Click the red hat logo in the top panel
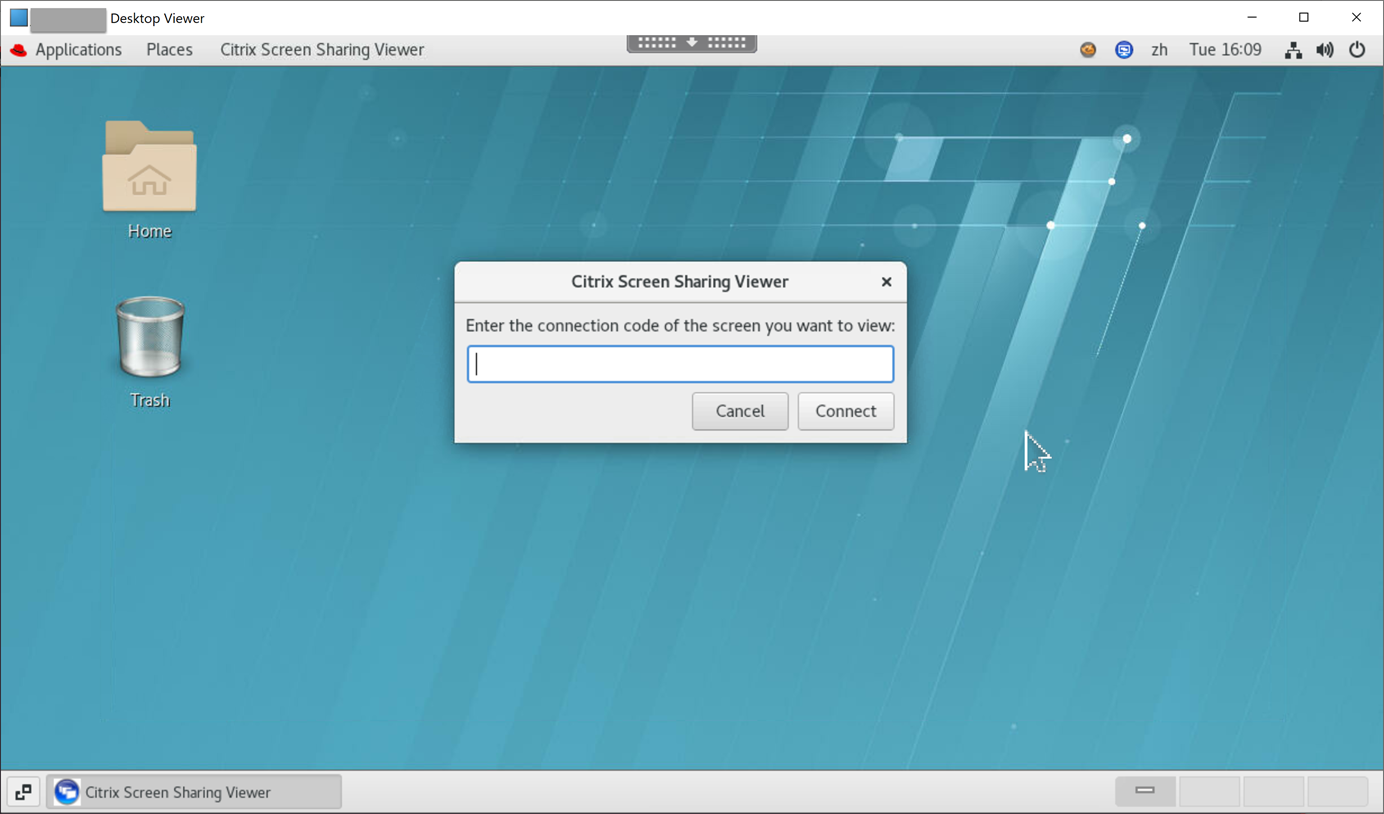Image resolution: width=1384 pixels, height=814 pixels. pyautogui.click(x=18, y=50)
